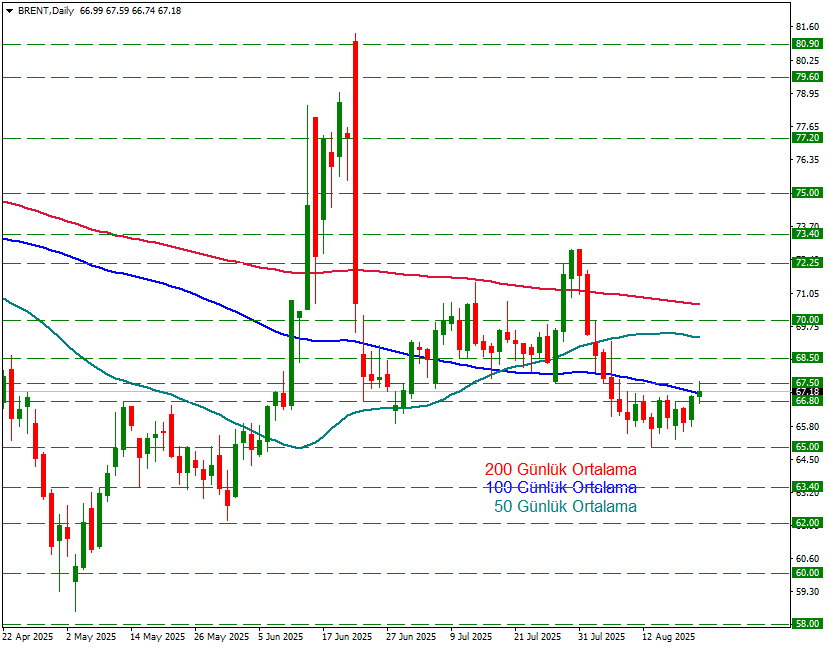830x648 pixels.
Task: Click the 67.50 green price level label
Action: tap(808, 383)
